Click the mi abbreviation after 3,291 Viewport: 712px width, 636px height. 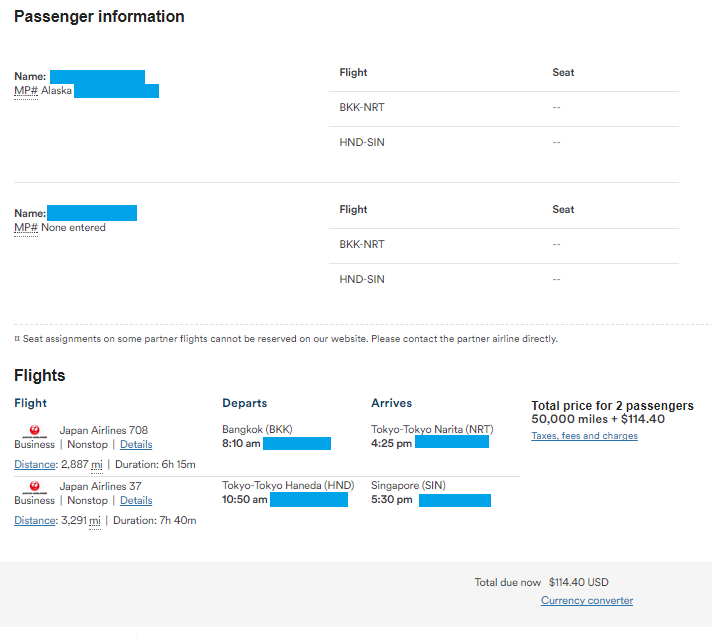95,520
